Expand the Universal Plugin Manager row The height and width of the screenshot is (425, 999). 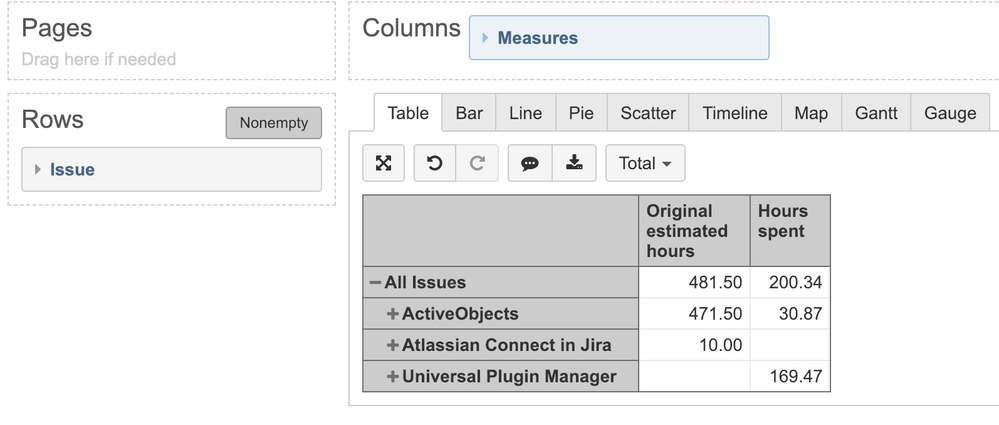click(x=392, y=376)
